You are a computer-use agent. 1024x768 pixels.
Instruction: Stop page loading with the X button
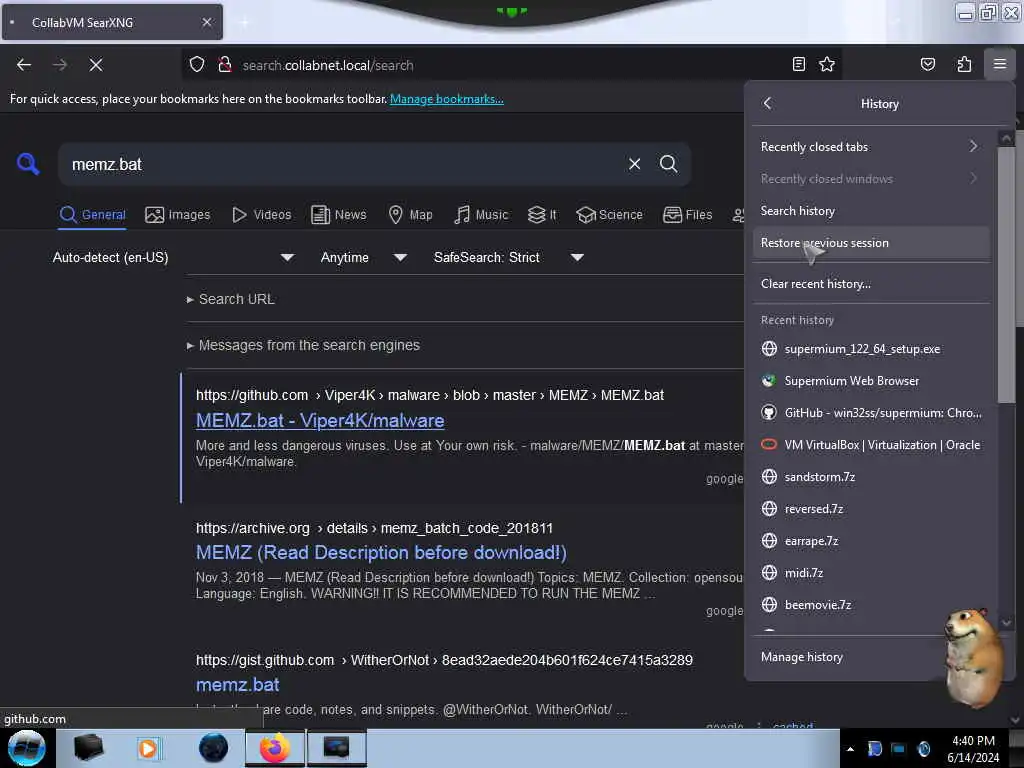tap(95, 65)
